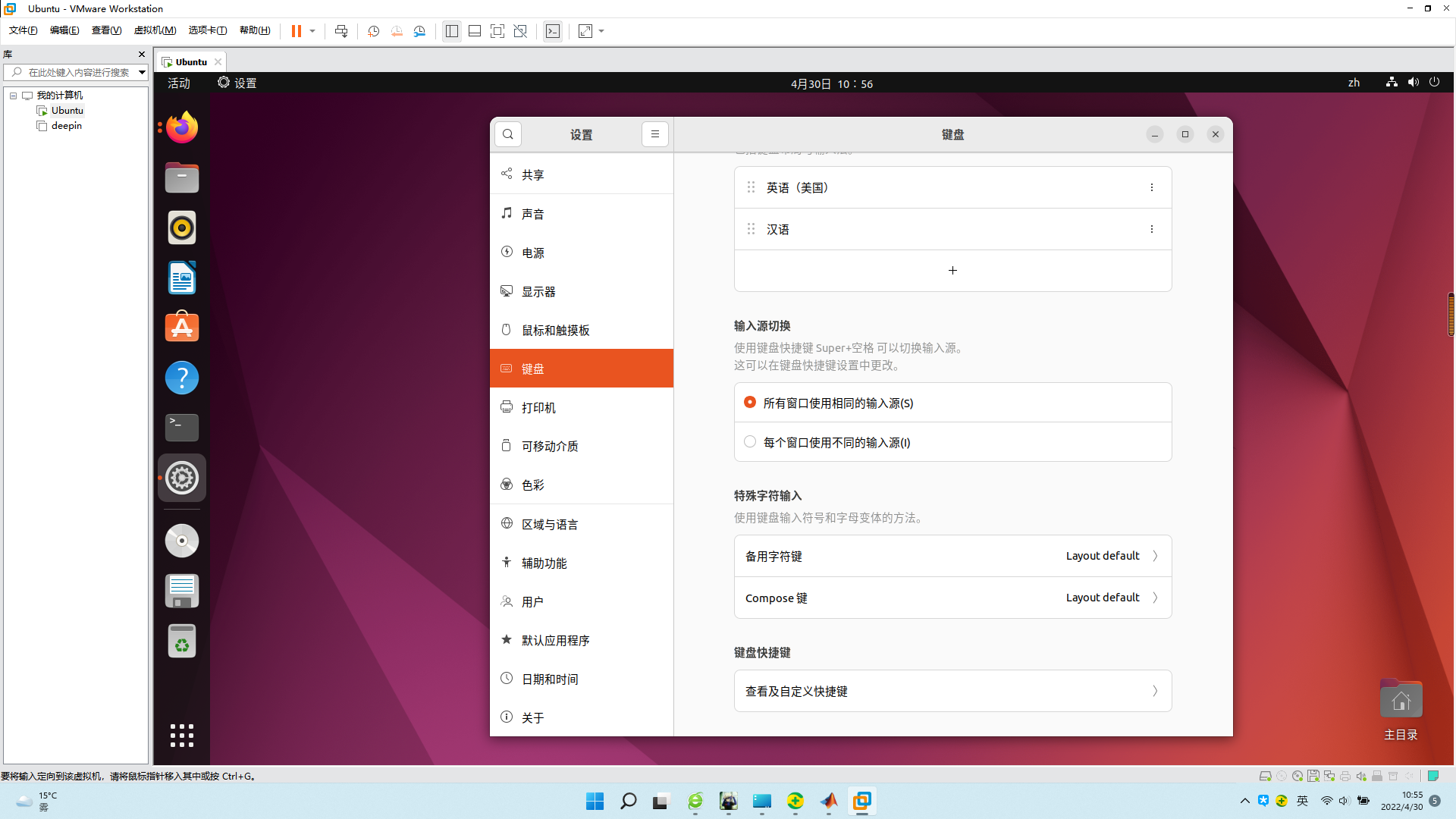Select different input source per window

[750, 442]
